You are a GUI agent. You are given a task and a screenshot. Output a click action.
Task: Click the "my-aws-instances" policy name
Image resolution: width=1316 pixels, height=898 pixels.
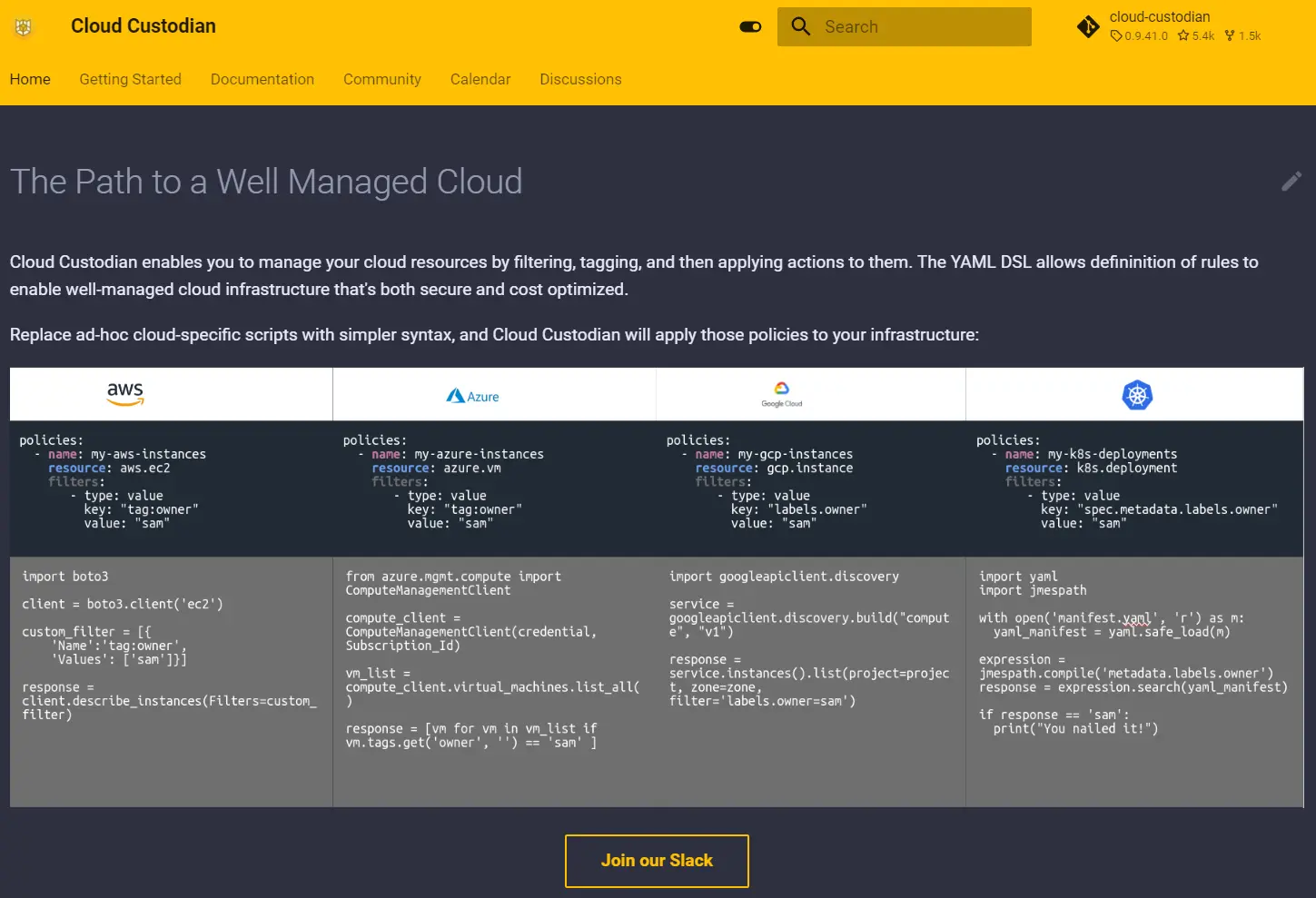(148, 454)
